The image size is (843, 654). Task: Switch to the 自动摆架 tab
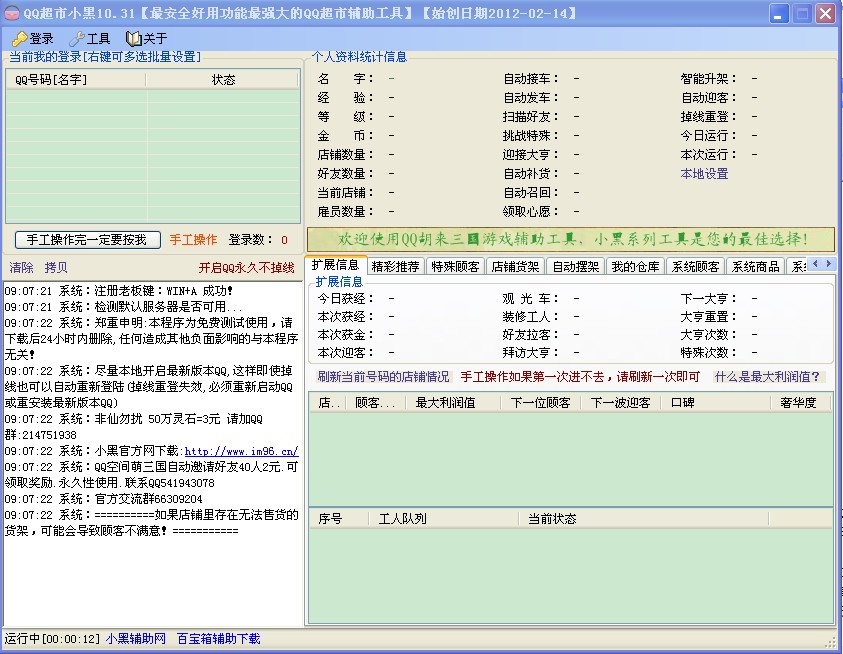(x=576, y=267)
